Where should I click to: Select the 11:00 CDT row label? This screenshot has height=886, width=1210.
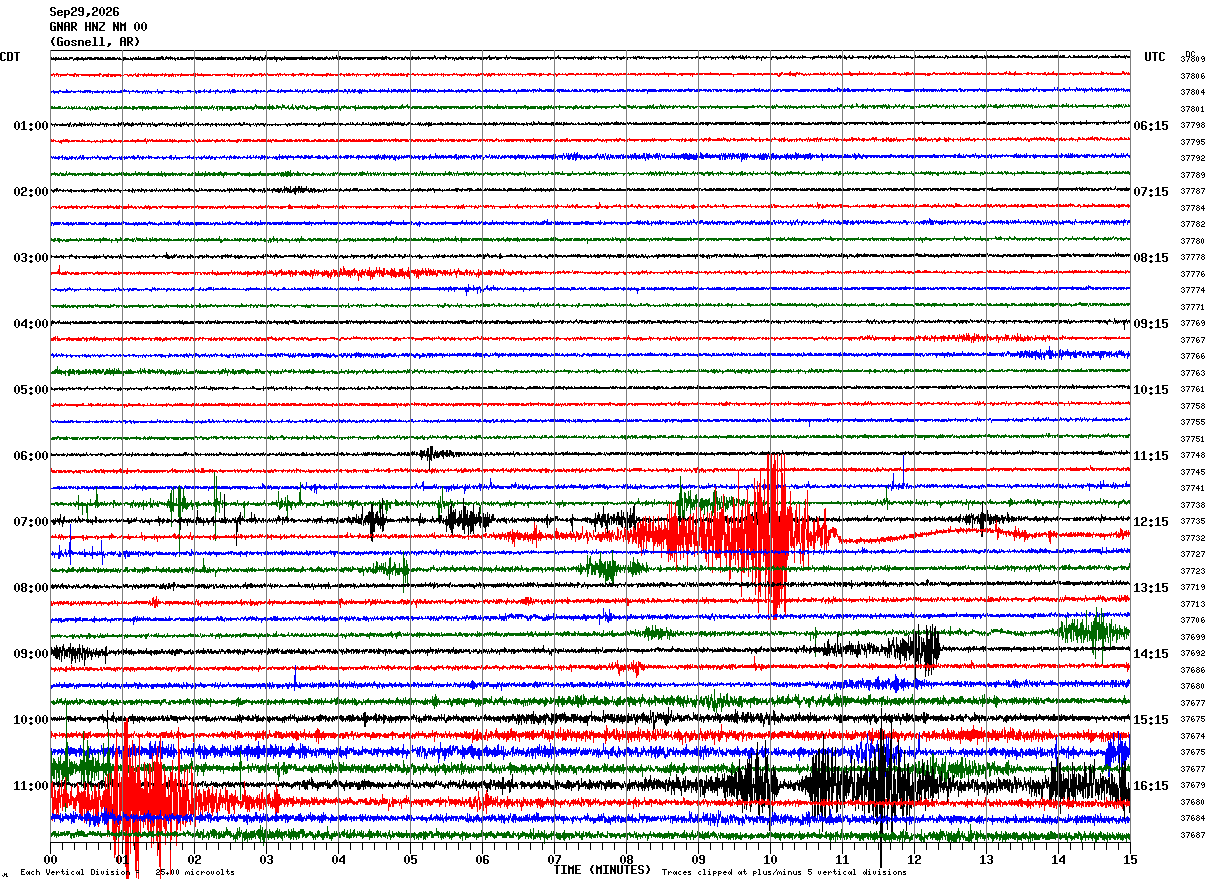point(30,786)
